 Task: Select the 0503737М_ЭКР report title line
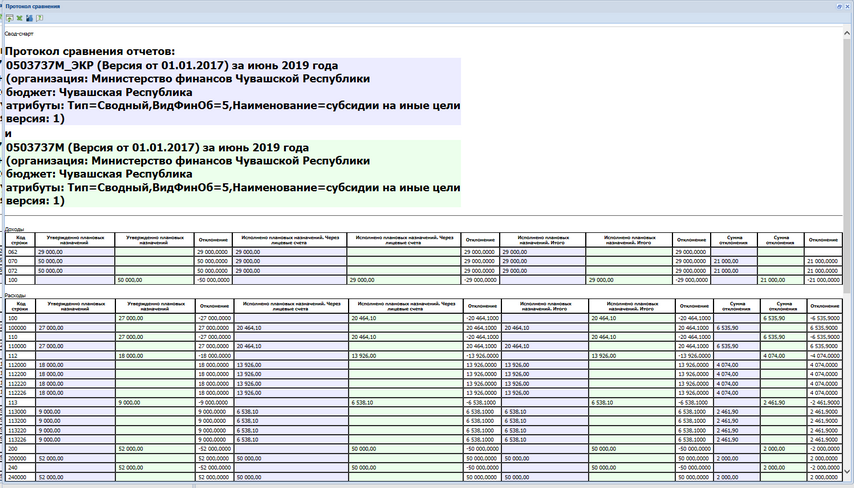[172, 65]
